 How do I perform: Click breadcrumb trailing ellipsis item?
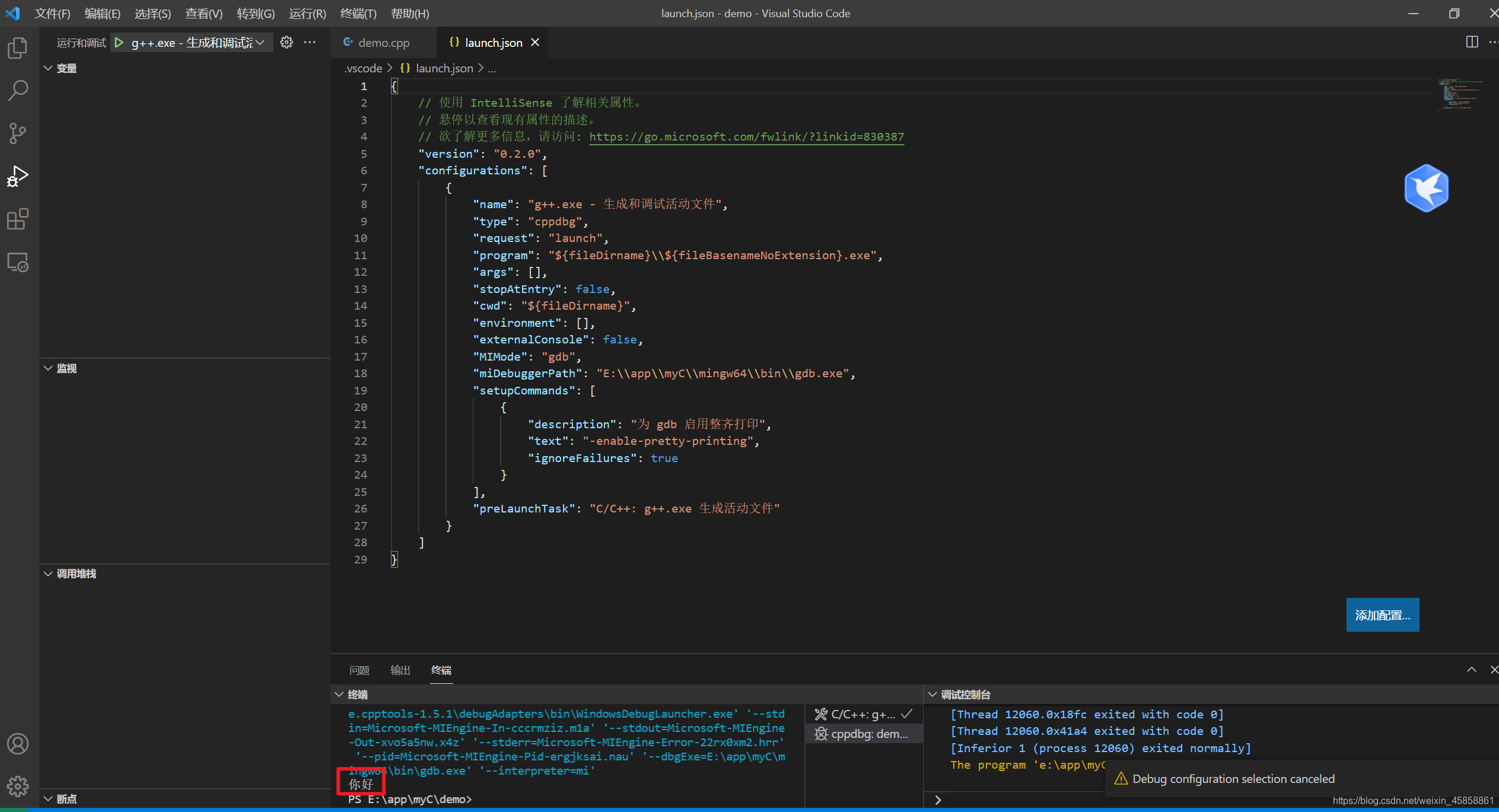492,68
